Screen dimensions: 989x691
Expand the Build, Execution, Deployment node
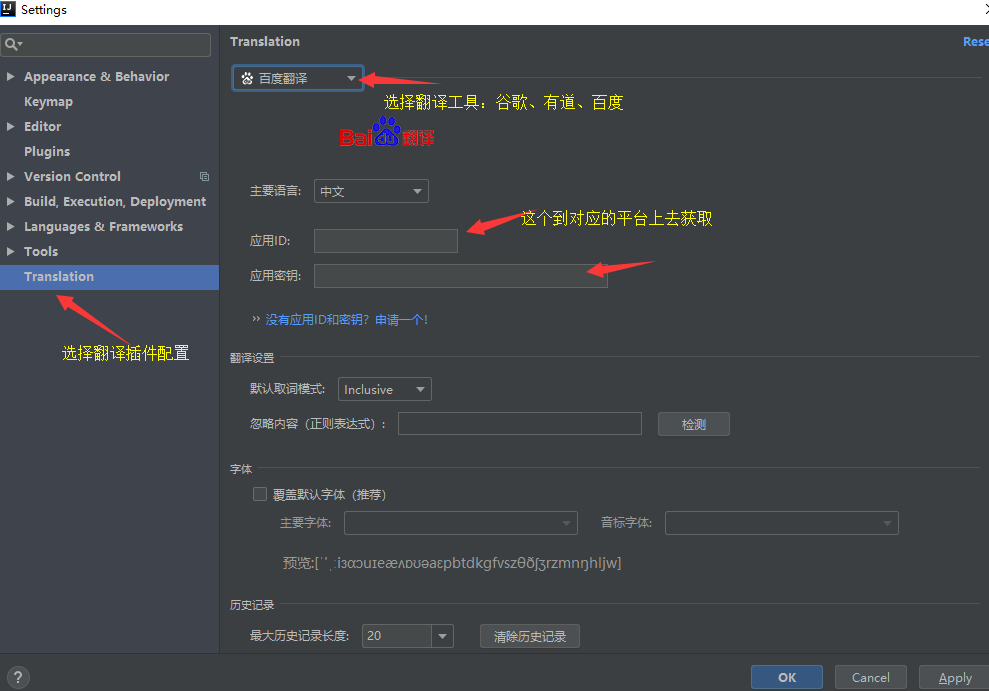(11, 202)
